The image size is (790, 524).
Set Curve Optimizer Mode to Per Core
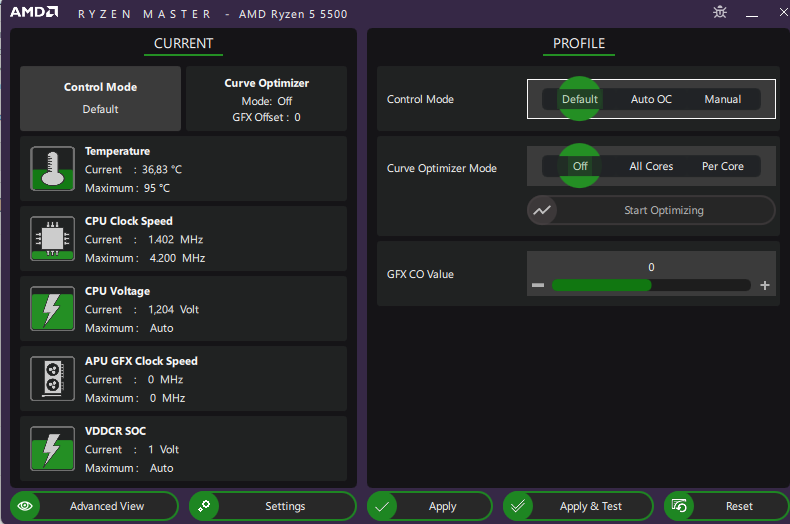[722, 166]
